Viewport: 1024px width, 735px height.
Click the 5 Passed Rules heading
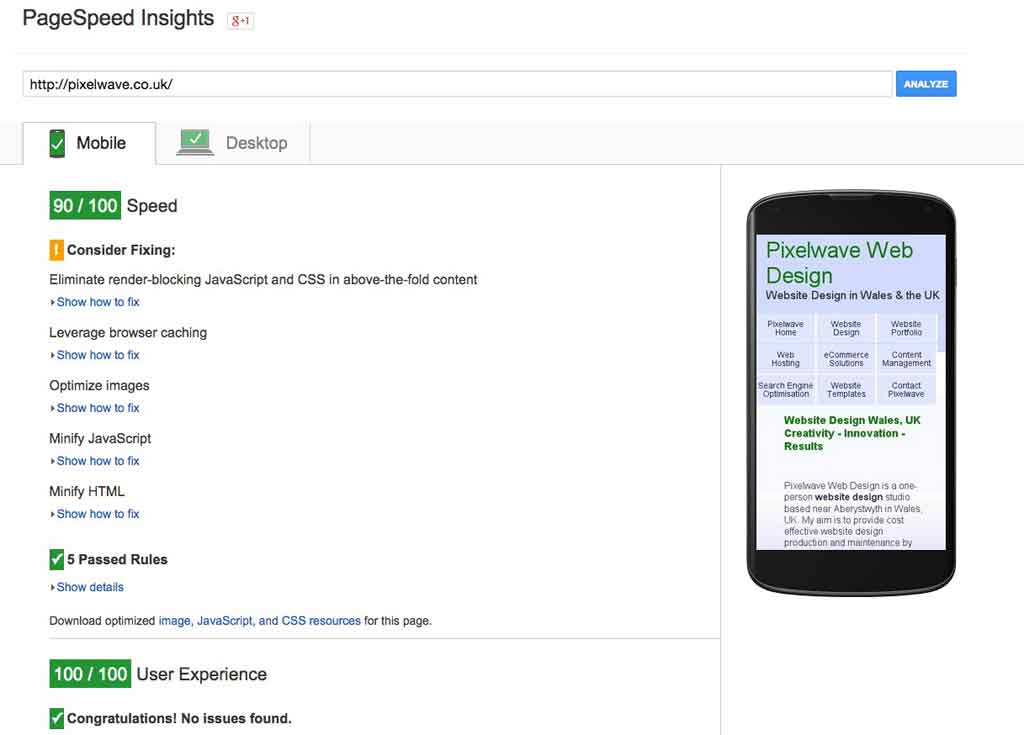117,559
